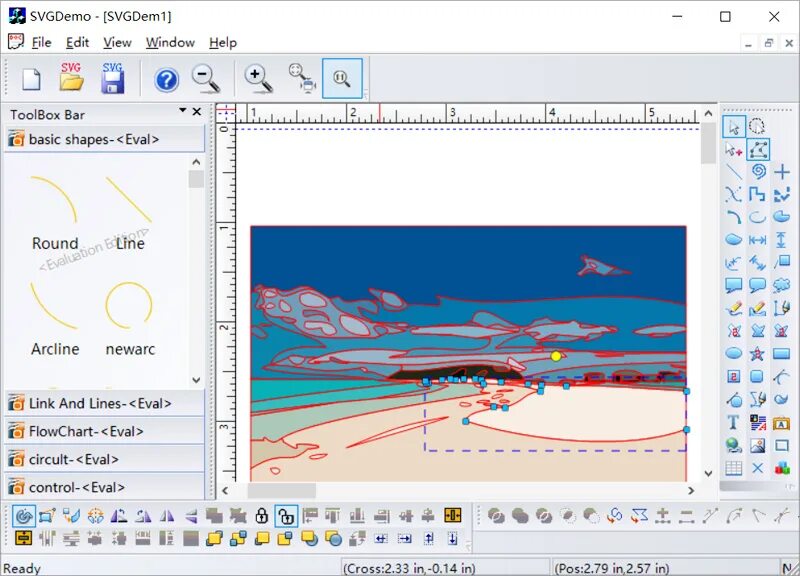Pick the horizontal dimension arrows tool

point(758,240)
